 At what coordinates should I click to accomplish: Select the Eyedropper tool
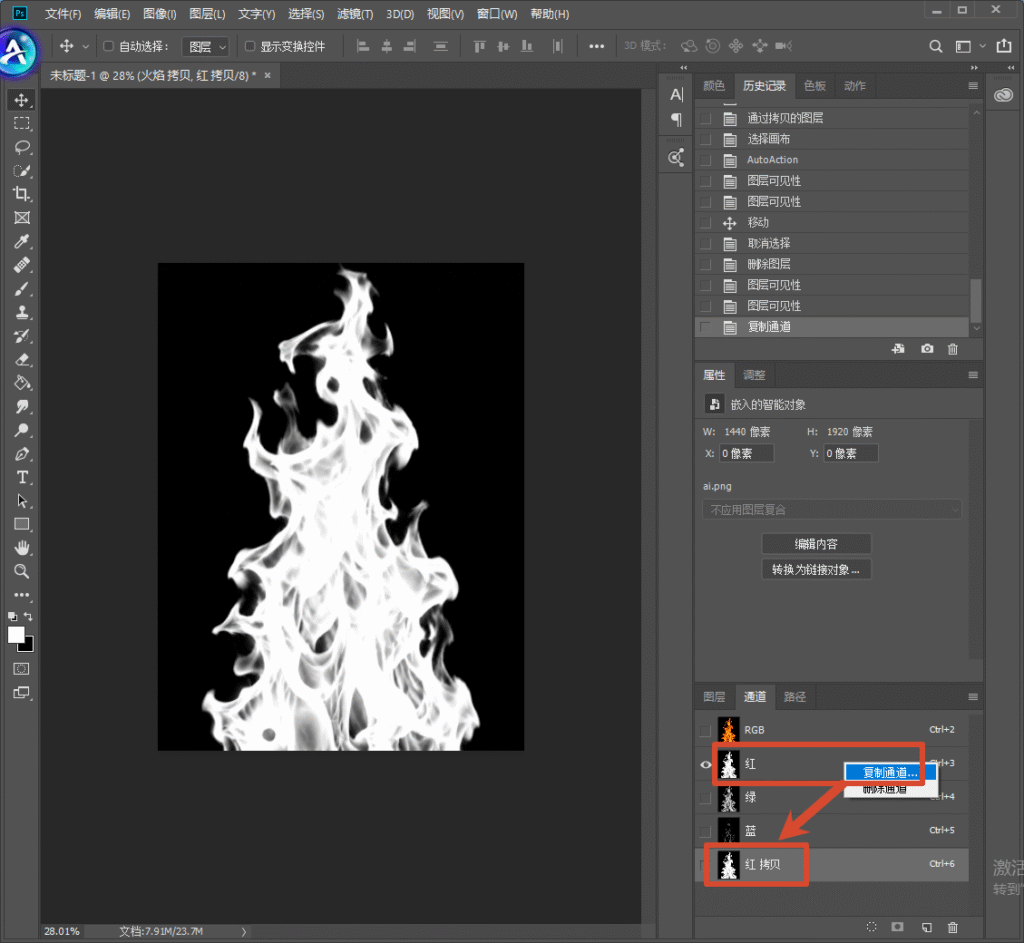tap(22, 242)
